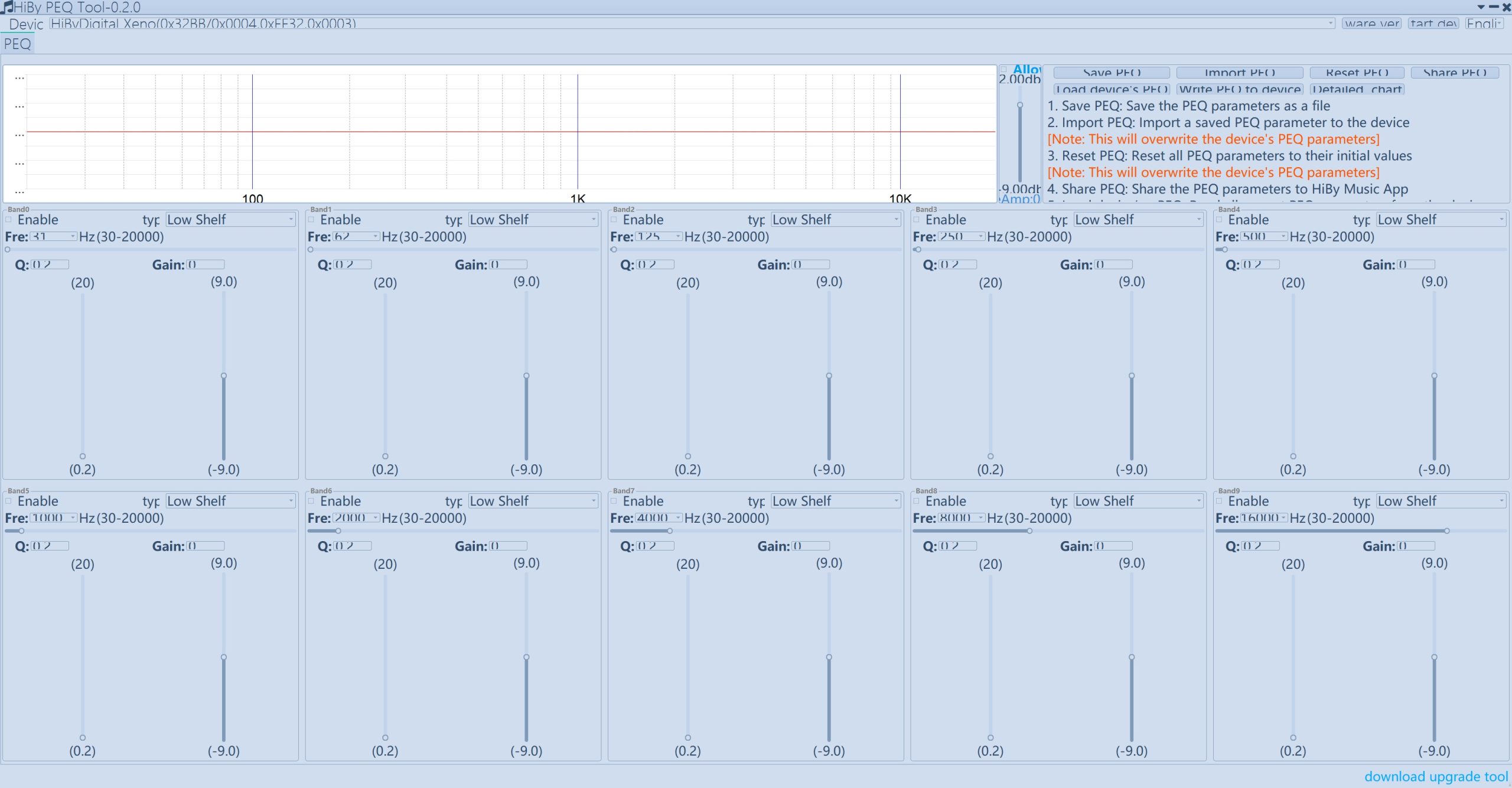Click the HiBy music note app icon
The image size is (1512, 788).
click(6, 7)
